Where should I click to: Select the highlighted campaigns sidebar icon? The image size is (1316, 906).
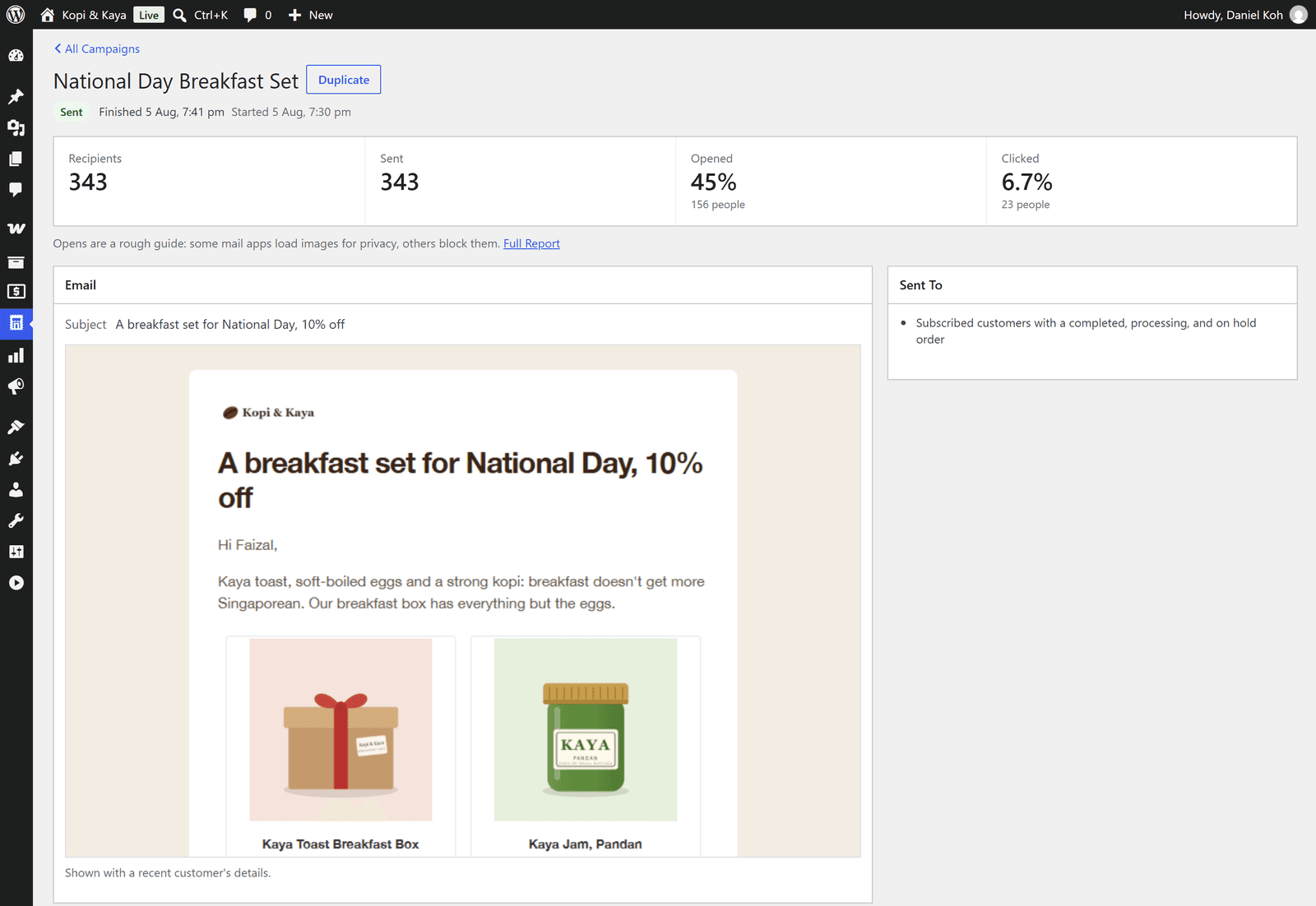(16, 323)
